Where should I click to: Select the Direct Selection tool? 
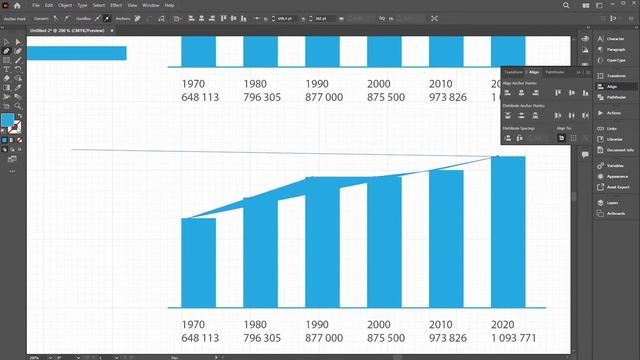pyautogui.click(x=18, y=42)
